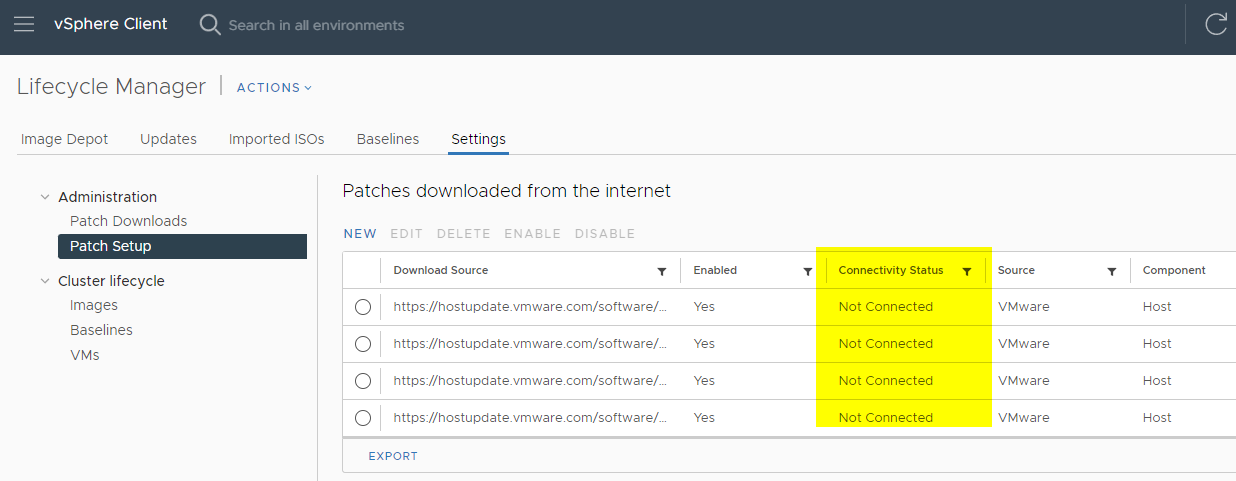The image size is (1236, 481).
Task: Click the EDIT action button
Action: (x=407, y=234)
